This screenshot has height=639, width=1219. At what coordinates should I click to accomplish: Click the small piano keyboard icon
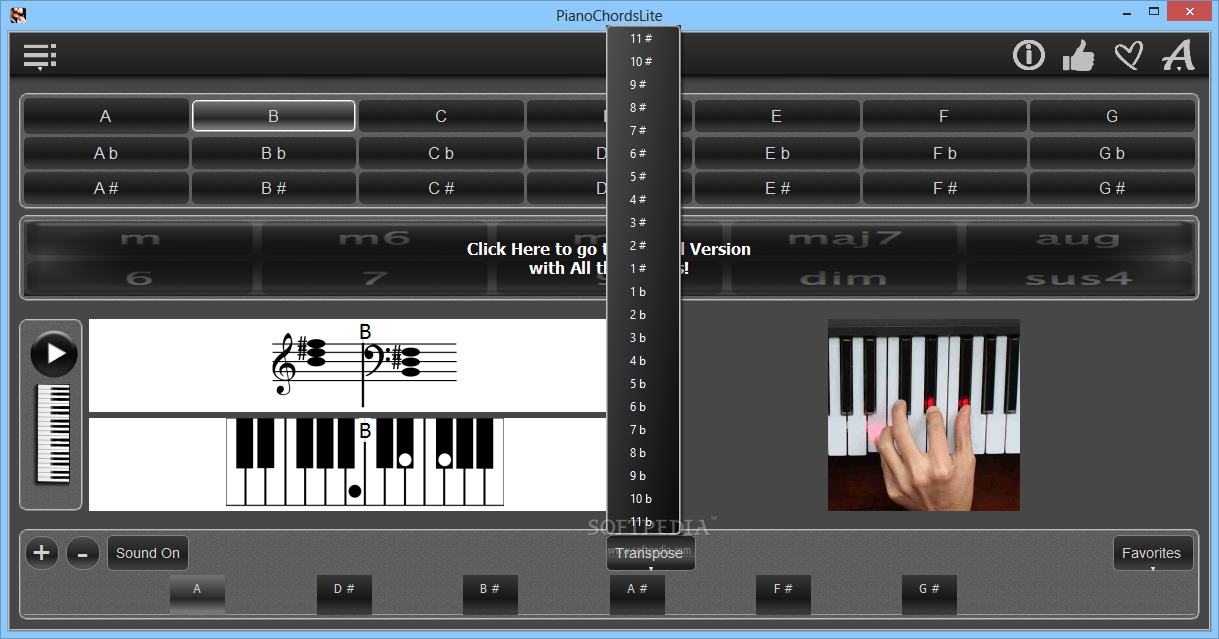click(53, 433)
